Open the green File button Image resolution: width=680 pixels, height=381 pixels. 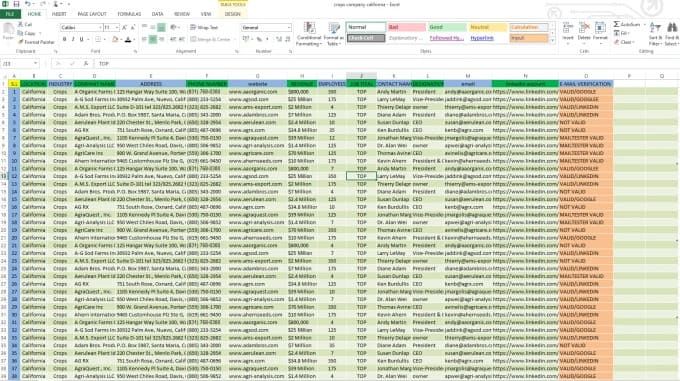pyautogui.click(x=10, y=14)
